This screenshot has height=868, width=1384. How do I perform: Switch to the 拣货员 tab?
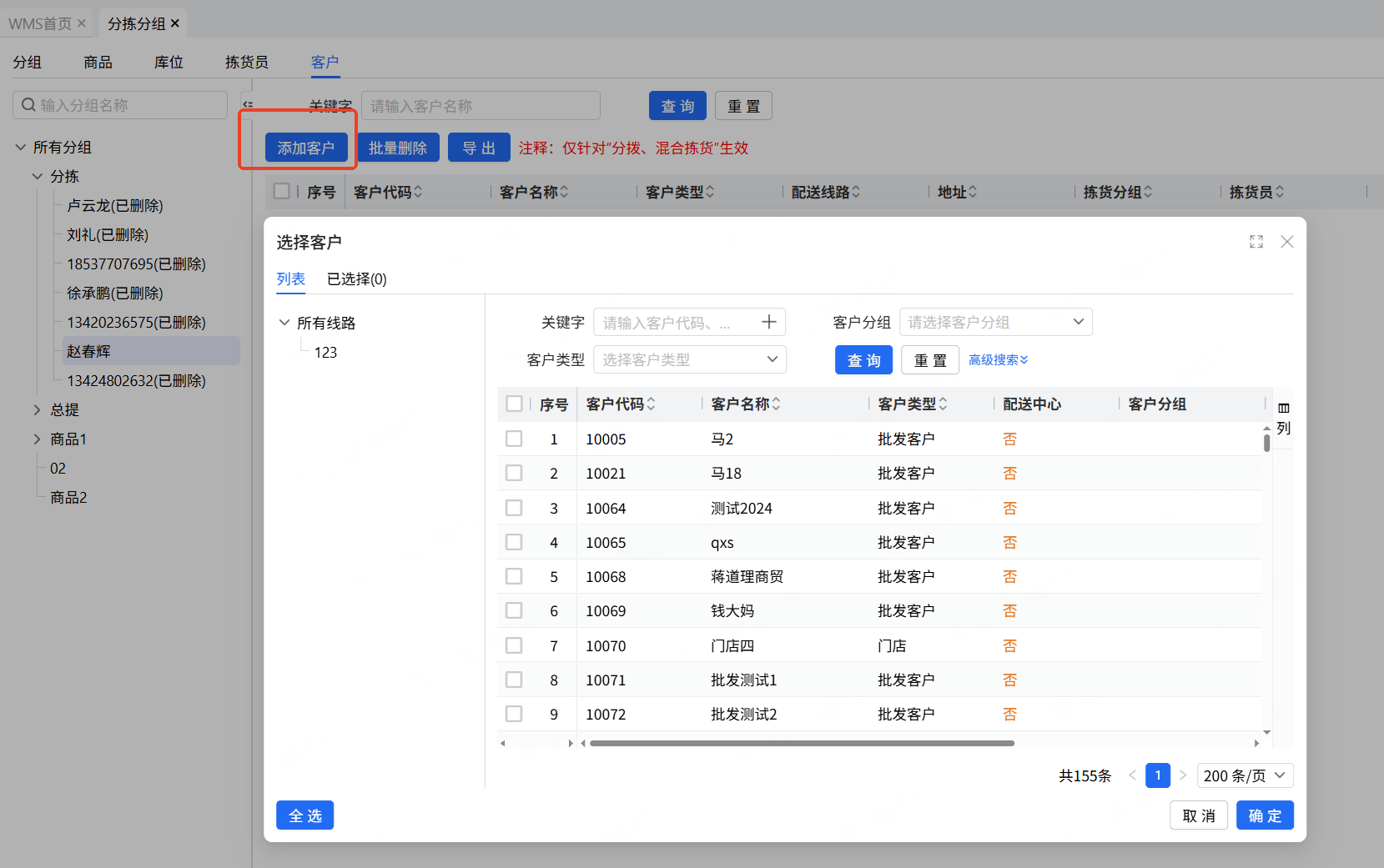click(246, 63)
